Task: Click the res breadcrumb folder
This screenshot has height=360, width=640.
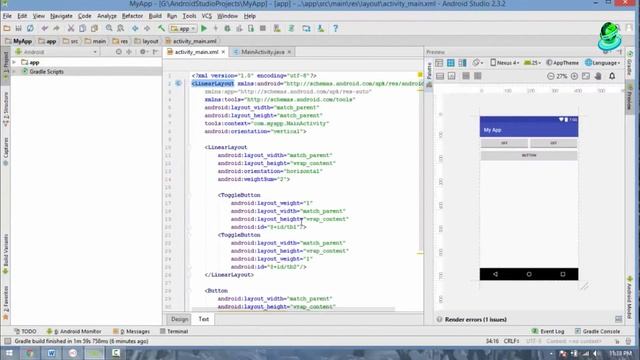Action: tap(120, 41)
